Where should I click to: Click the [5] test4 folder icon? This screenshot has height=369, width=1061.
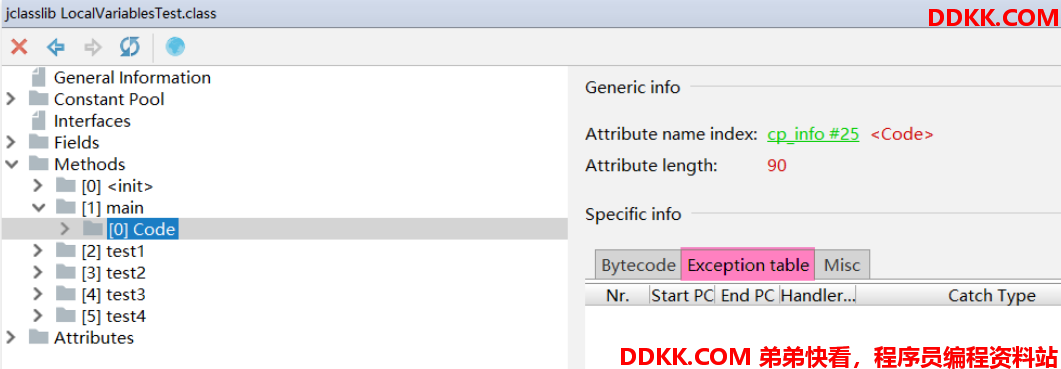(66, 316)
